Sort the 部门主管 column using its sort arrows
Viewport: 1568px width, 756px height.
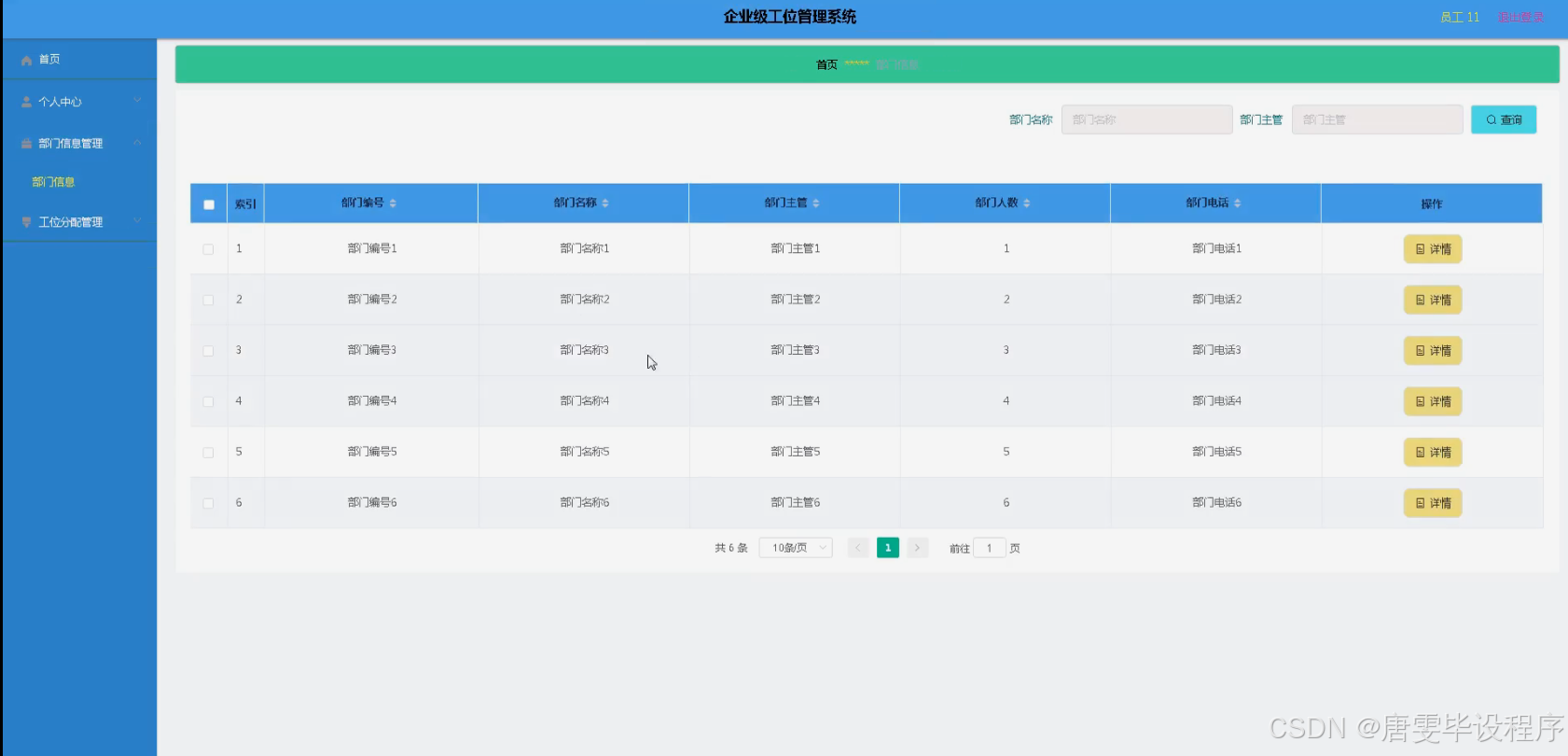coord(816,203)
